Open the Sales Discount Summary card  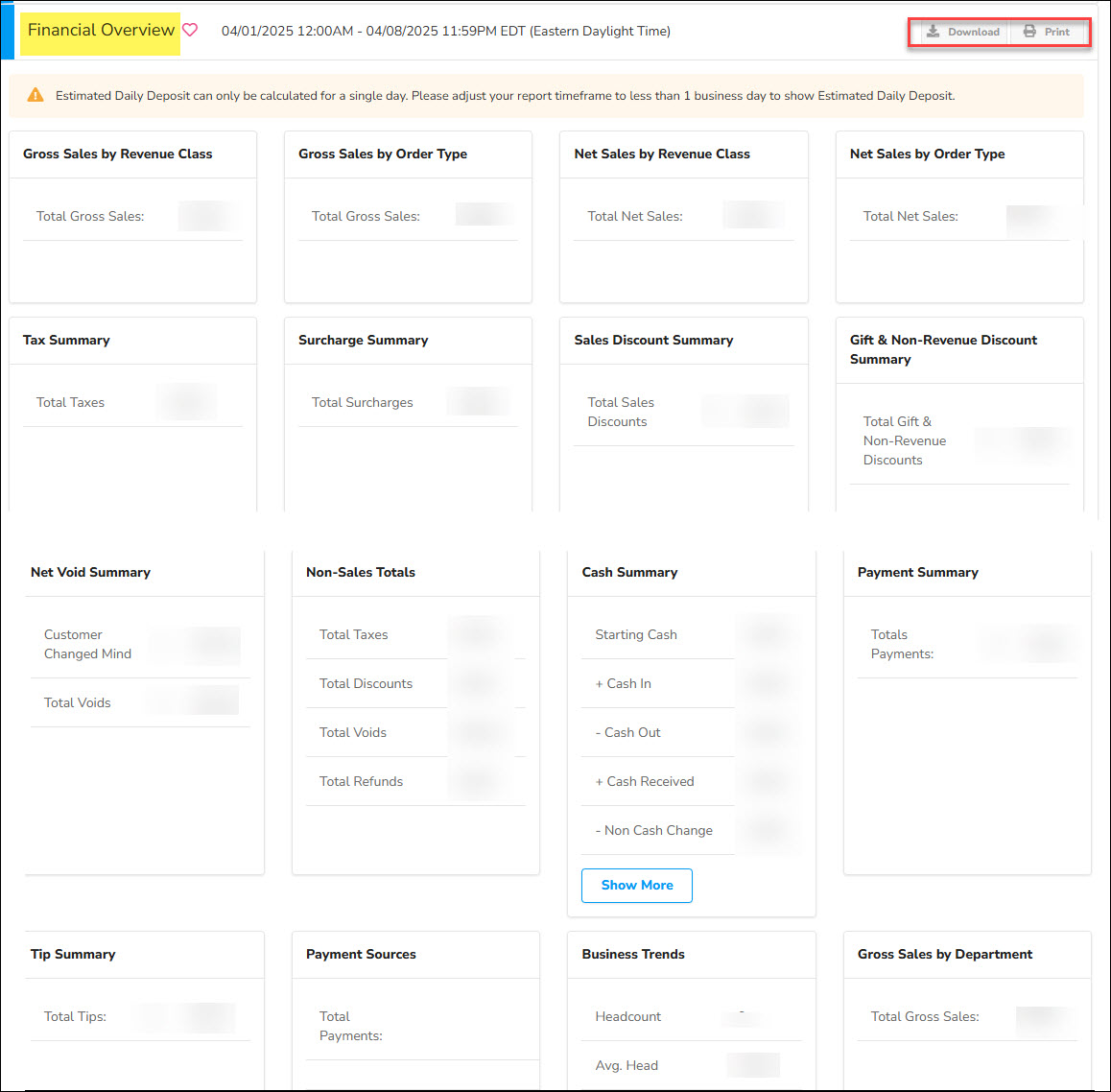tap(653, 340)
